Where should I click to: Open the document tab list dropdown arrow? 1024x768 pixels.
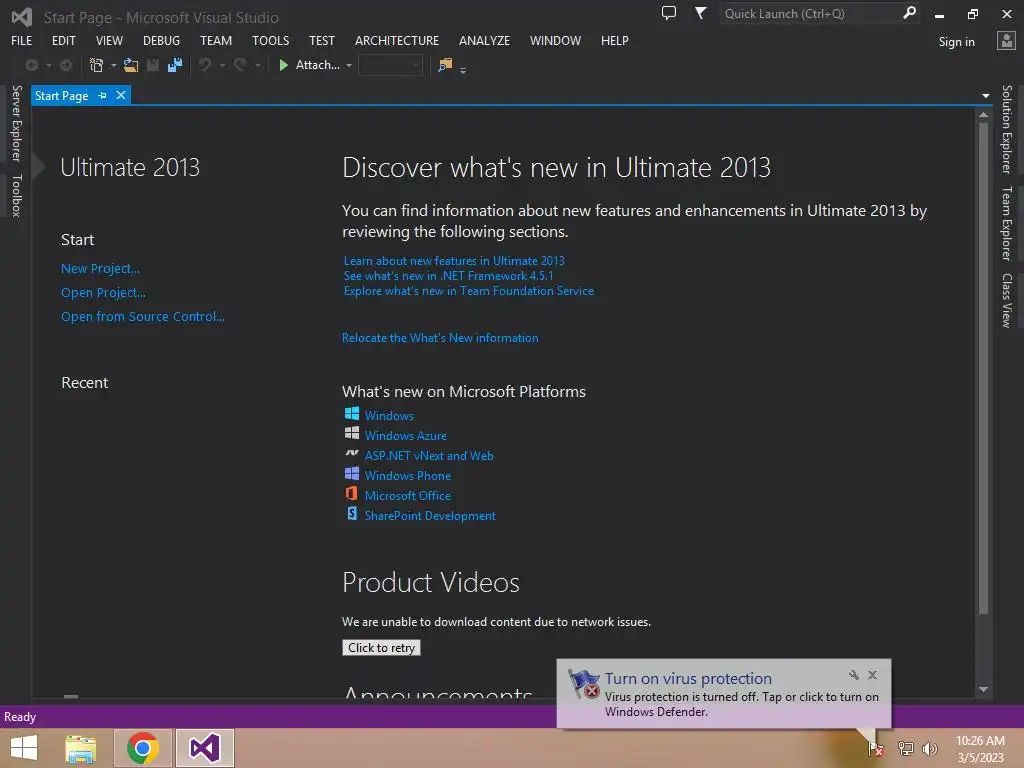tap(985, 96)
